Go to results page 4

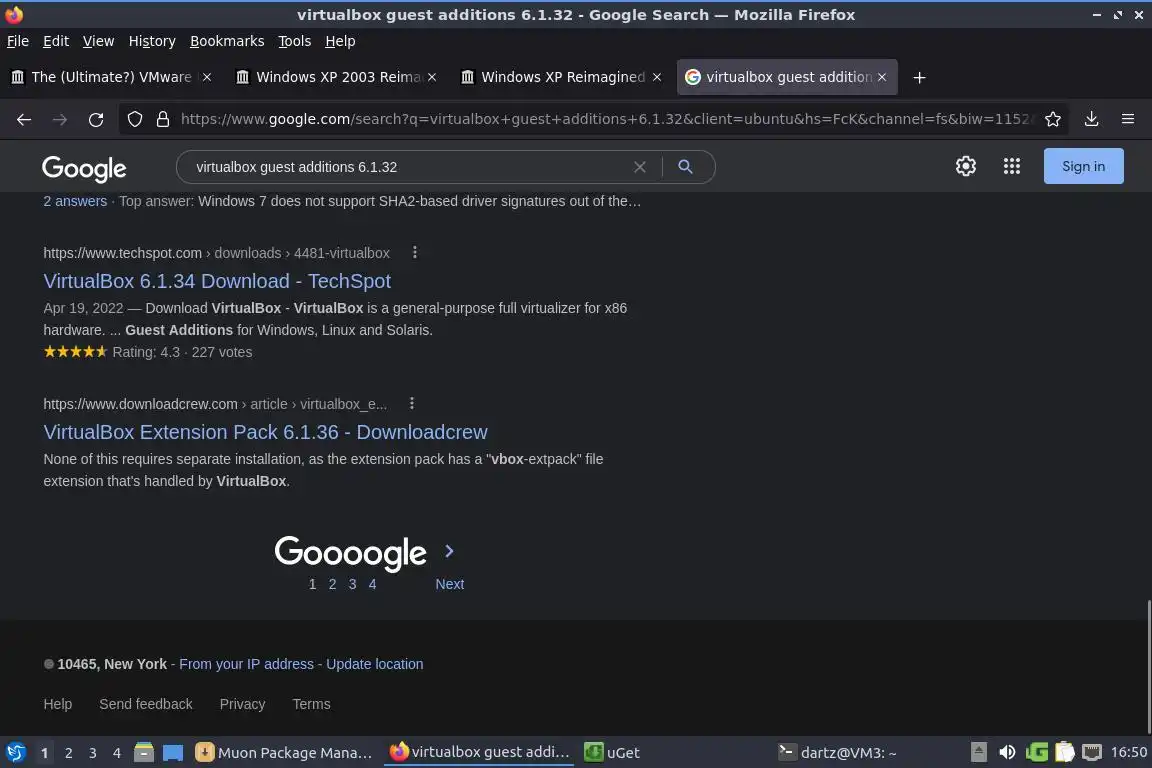[x=372, y=584]
